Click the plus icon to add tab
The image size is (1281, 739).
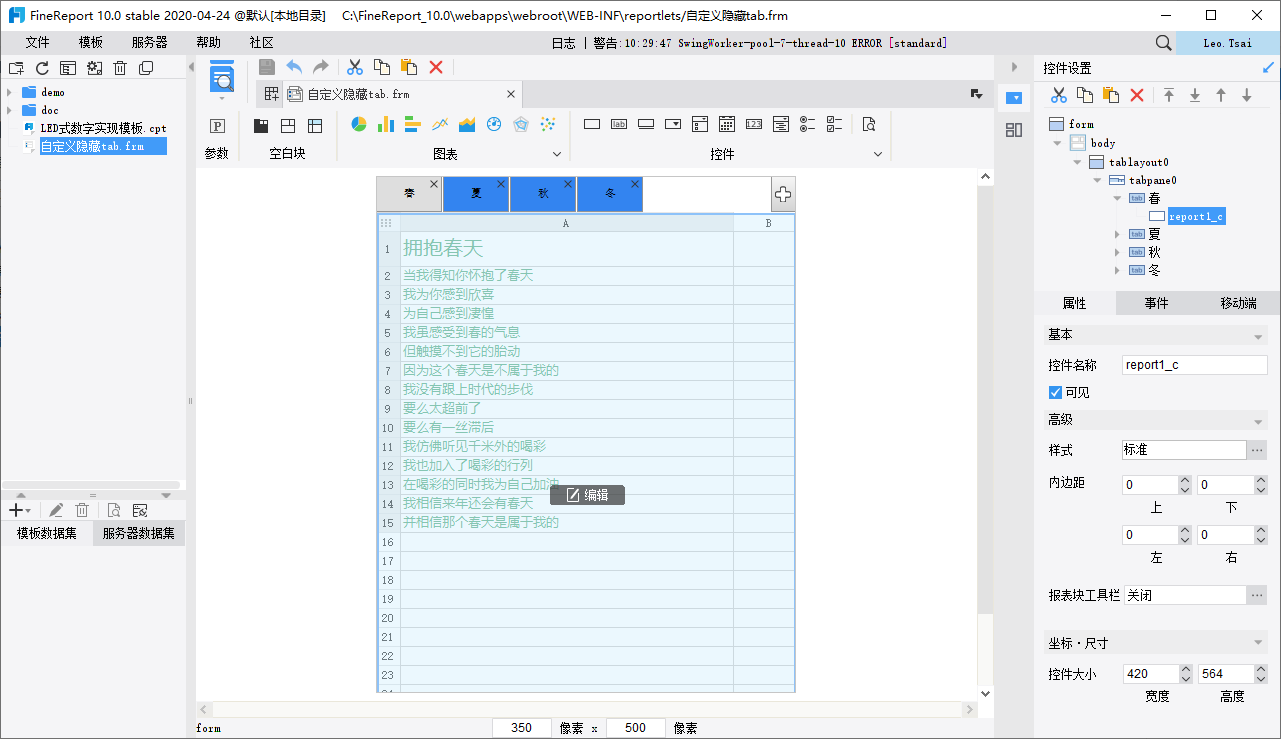pyautogui.click(x=783, y=194)
